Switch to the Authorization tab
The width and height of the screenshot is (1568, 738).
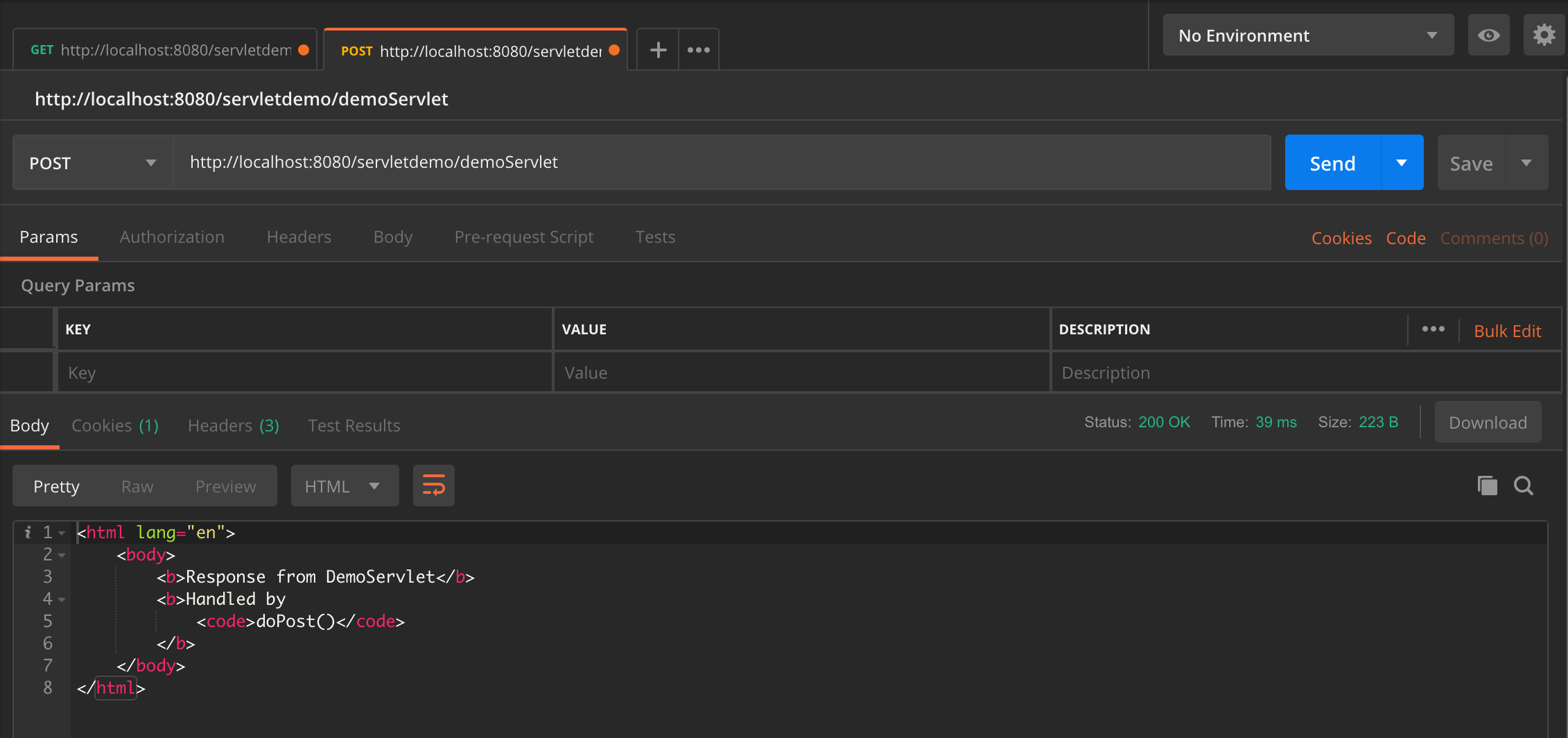(172, 237)
